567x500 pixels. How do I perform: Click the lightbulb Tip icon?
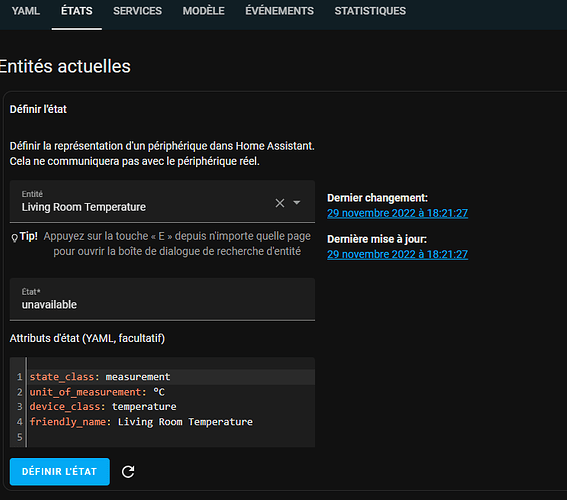[x=14, y=238]
